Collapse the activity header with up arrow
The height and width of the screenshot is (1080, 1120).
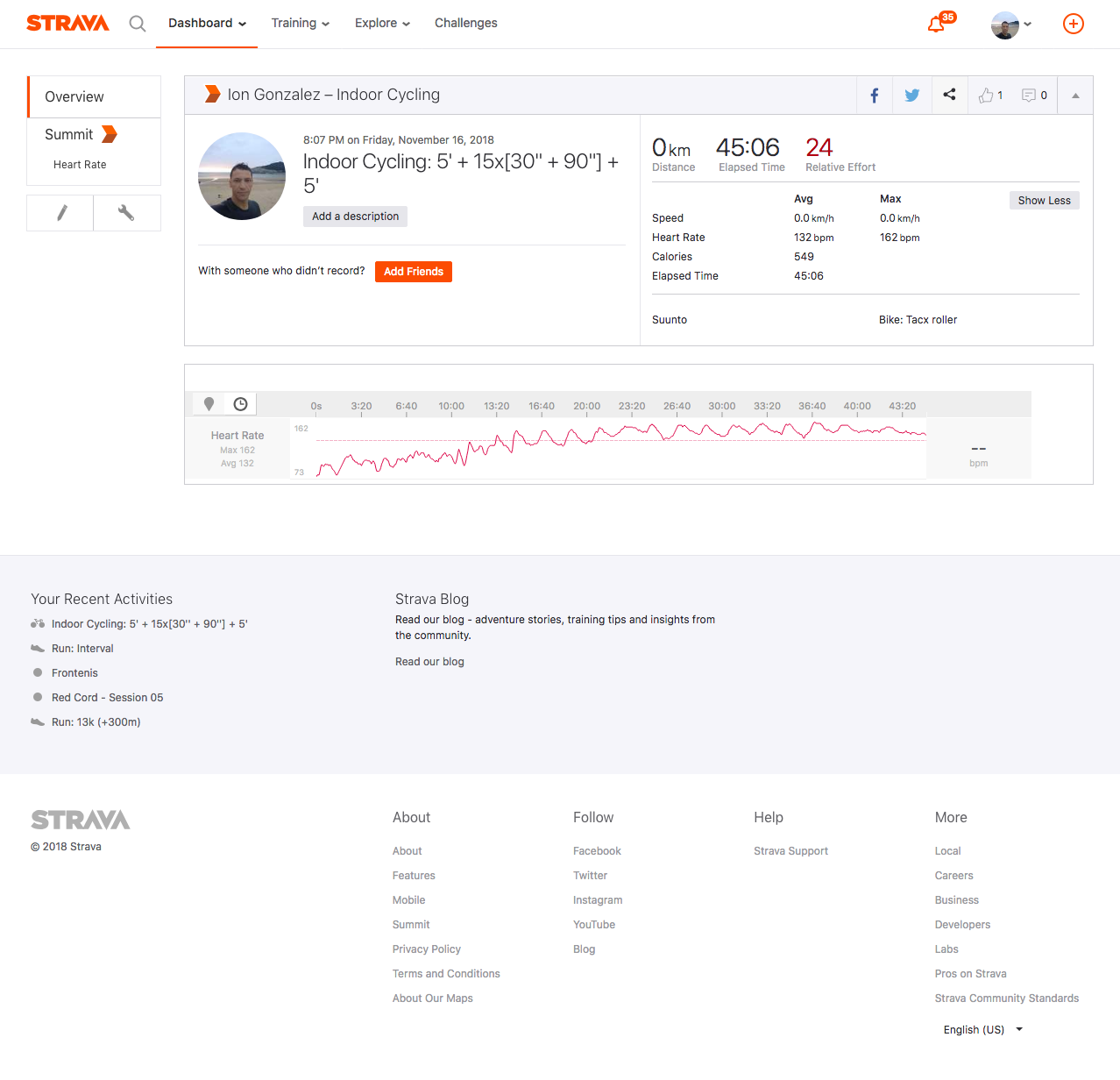point(1075,96)
